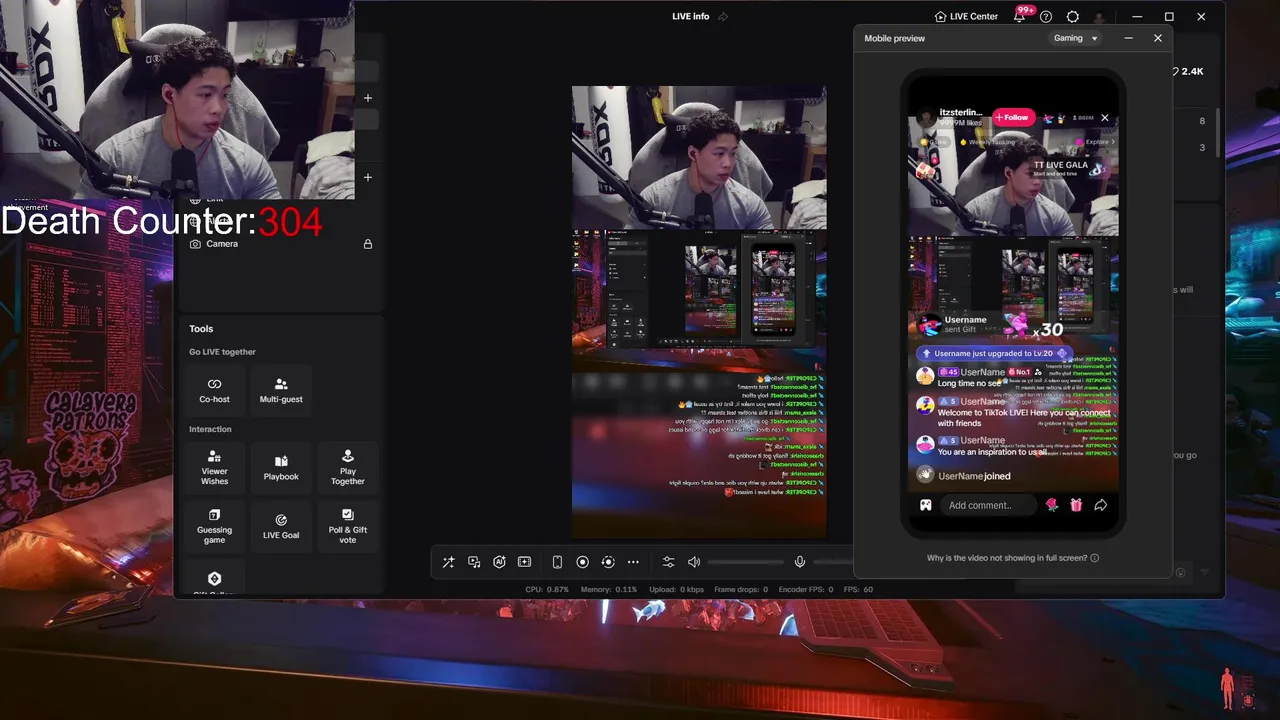The height and width of the screenshot is (720, 1280).
Task: Open Viewer Wishes interaction
Action: (x=214, y=466)
